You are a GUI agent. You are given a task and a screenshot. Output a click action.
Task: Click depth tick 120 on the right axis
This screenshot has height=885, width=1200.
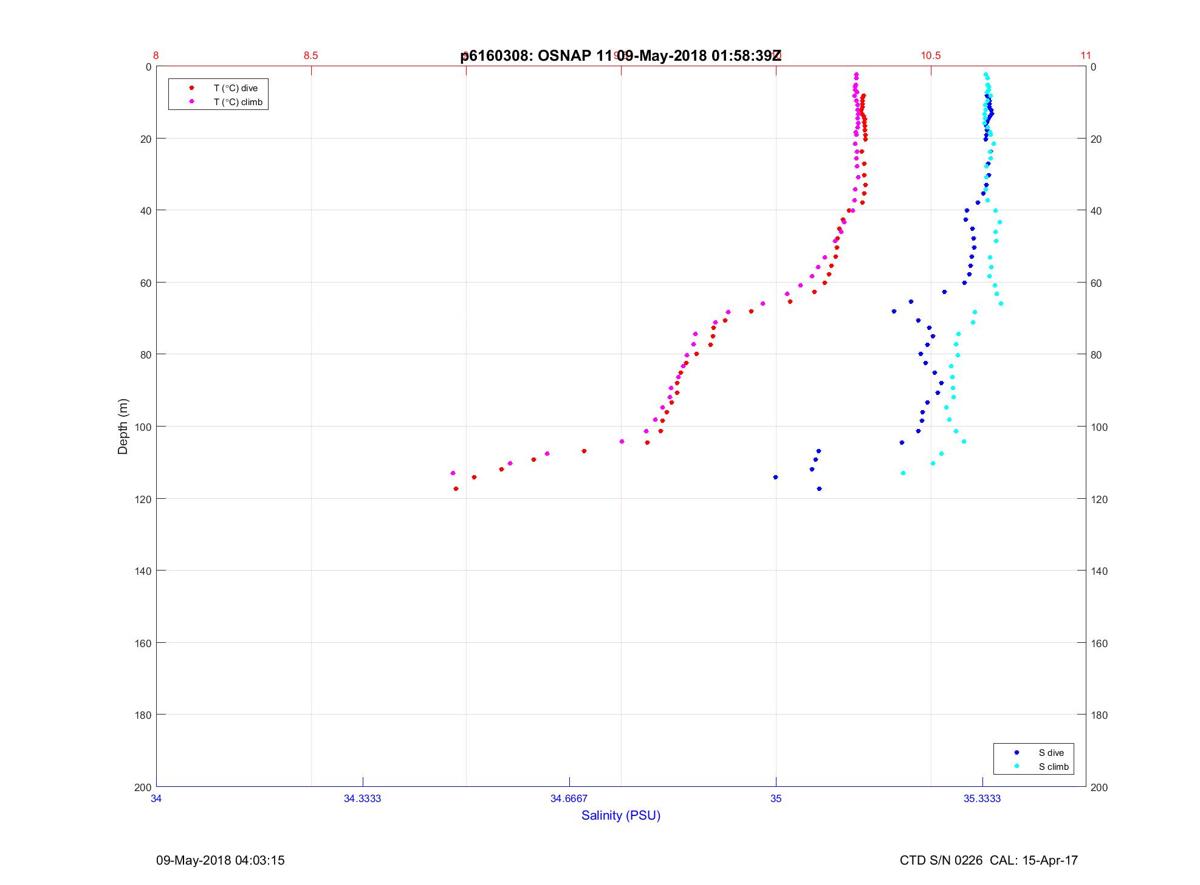(x=1100, y=499)
